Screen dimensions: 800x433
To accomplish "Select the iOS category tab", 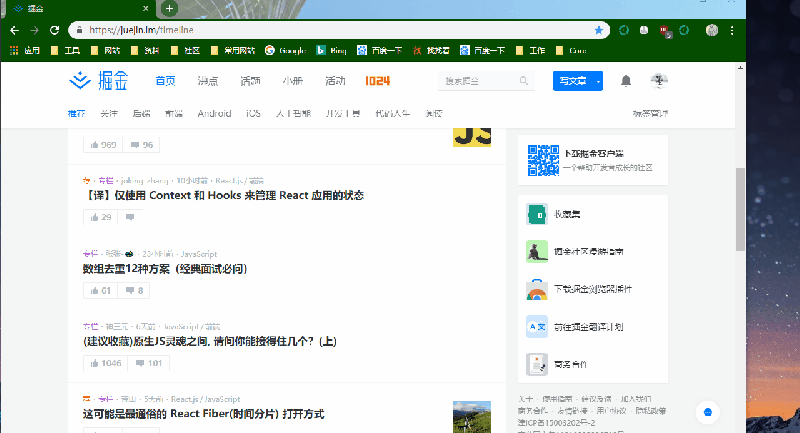I will coord(254,113).
